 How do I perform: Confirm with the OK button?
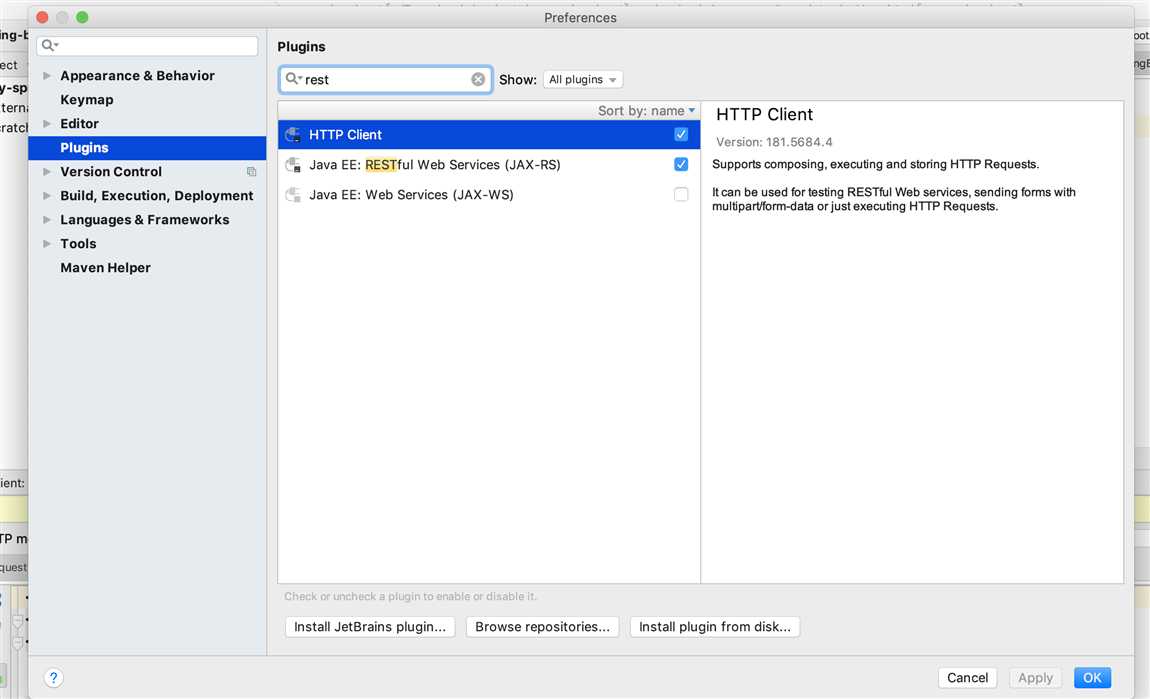click(1092, 678)
